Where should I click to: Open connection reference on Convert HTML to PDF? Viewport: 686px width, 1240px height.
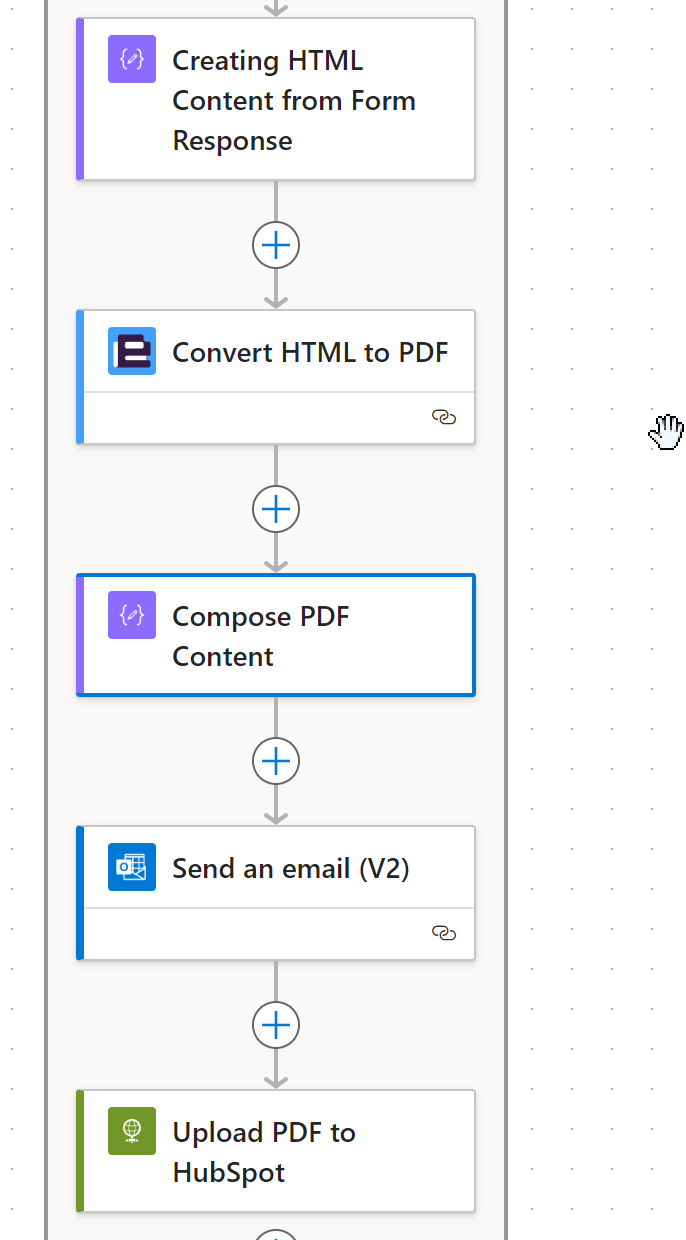pyautogui.click(x=444, y=418)
